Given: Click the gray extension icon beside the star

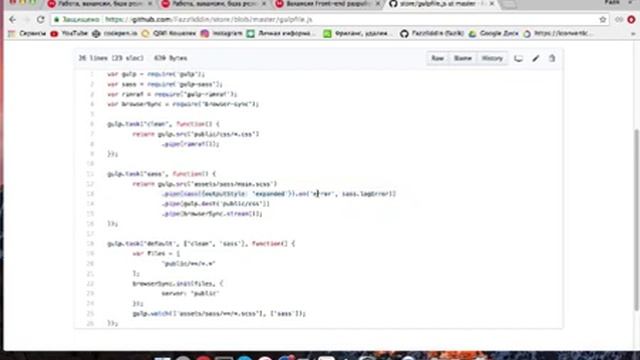Looking at the screenshot, I should [x=619, y=20].
